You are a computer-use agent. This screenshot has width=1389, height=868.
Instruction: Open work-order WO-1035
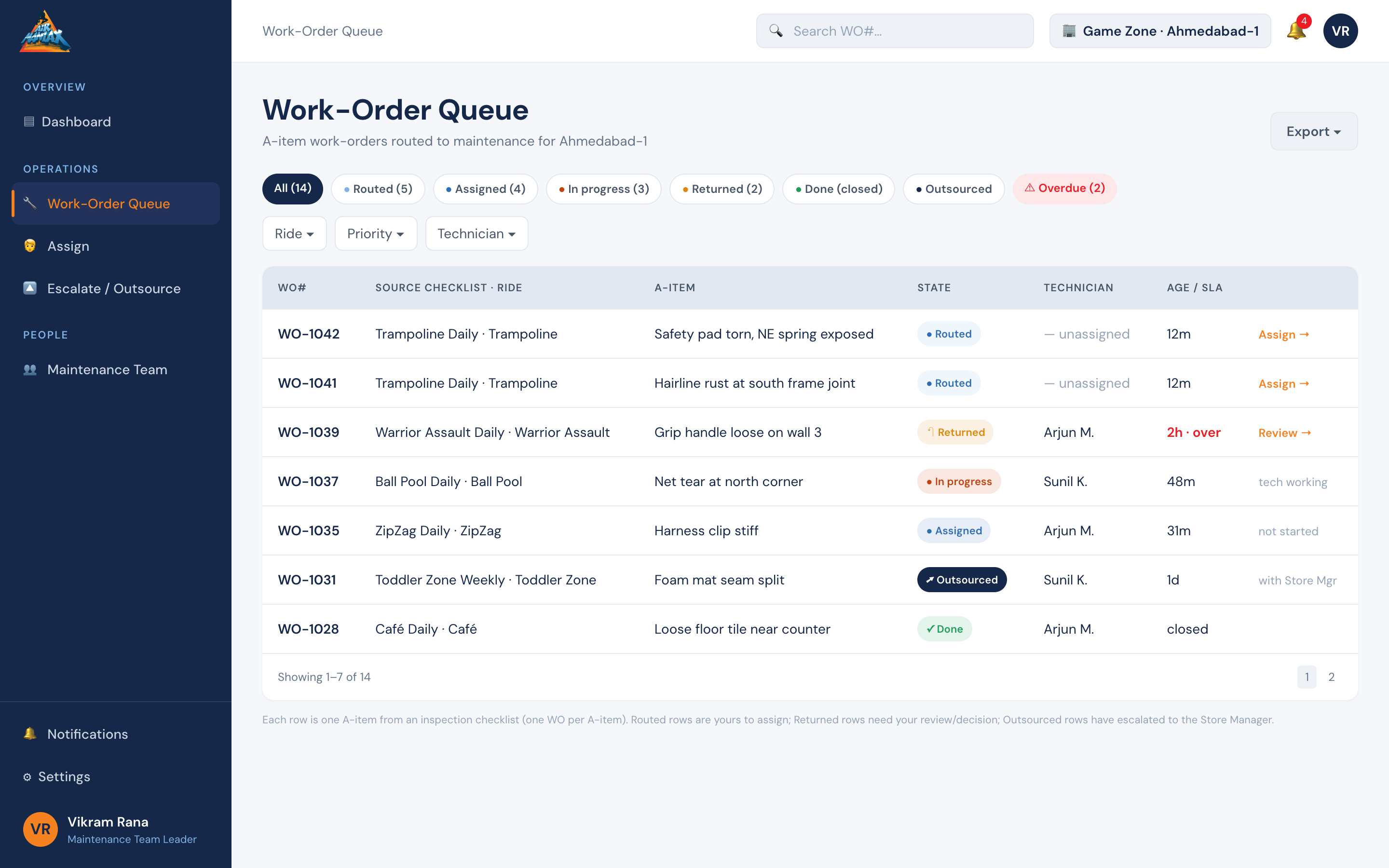coord(308,530)
